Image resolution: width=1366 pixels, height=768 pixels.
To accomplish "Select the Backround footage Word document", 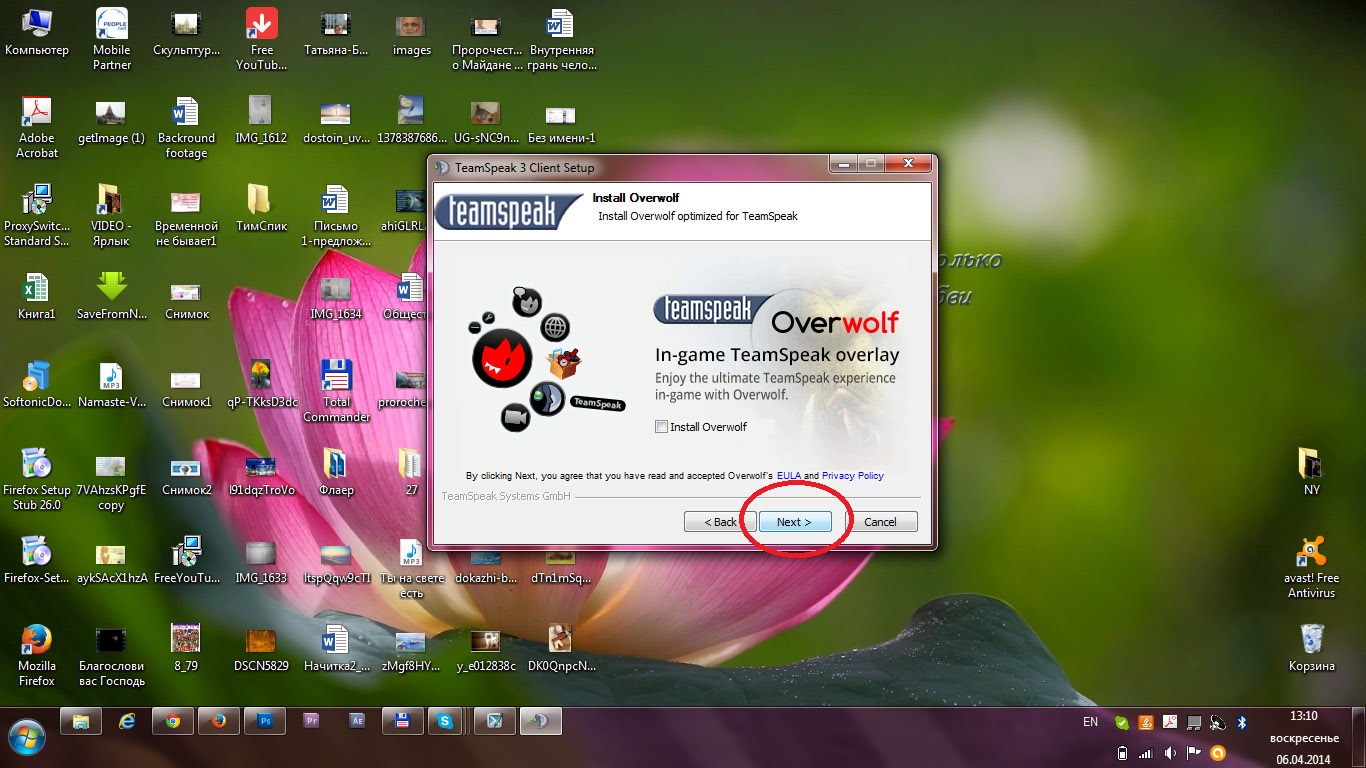I will tap(186, 127).
